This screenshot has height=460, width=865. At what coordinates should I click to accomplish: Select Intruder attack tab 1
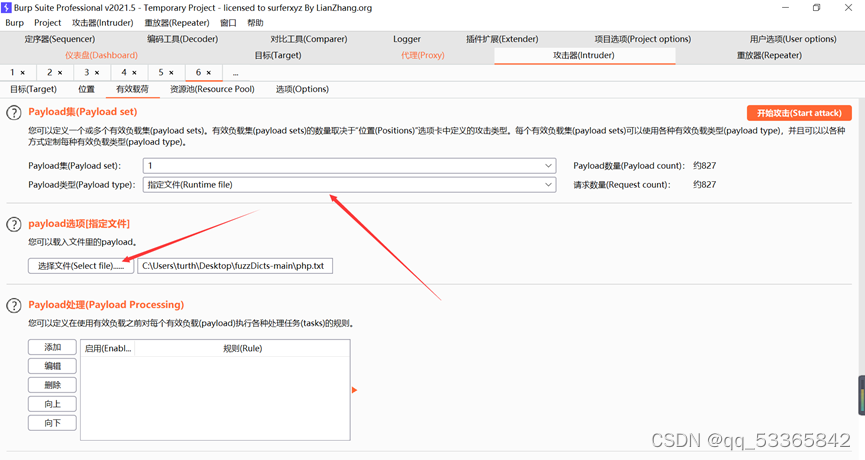point(13,72)
